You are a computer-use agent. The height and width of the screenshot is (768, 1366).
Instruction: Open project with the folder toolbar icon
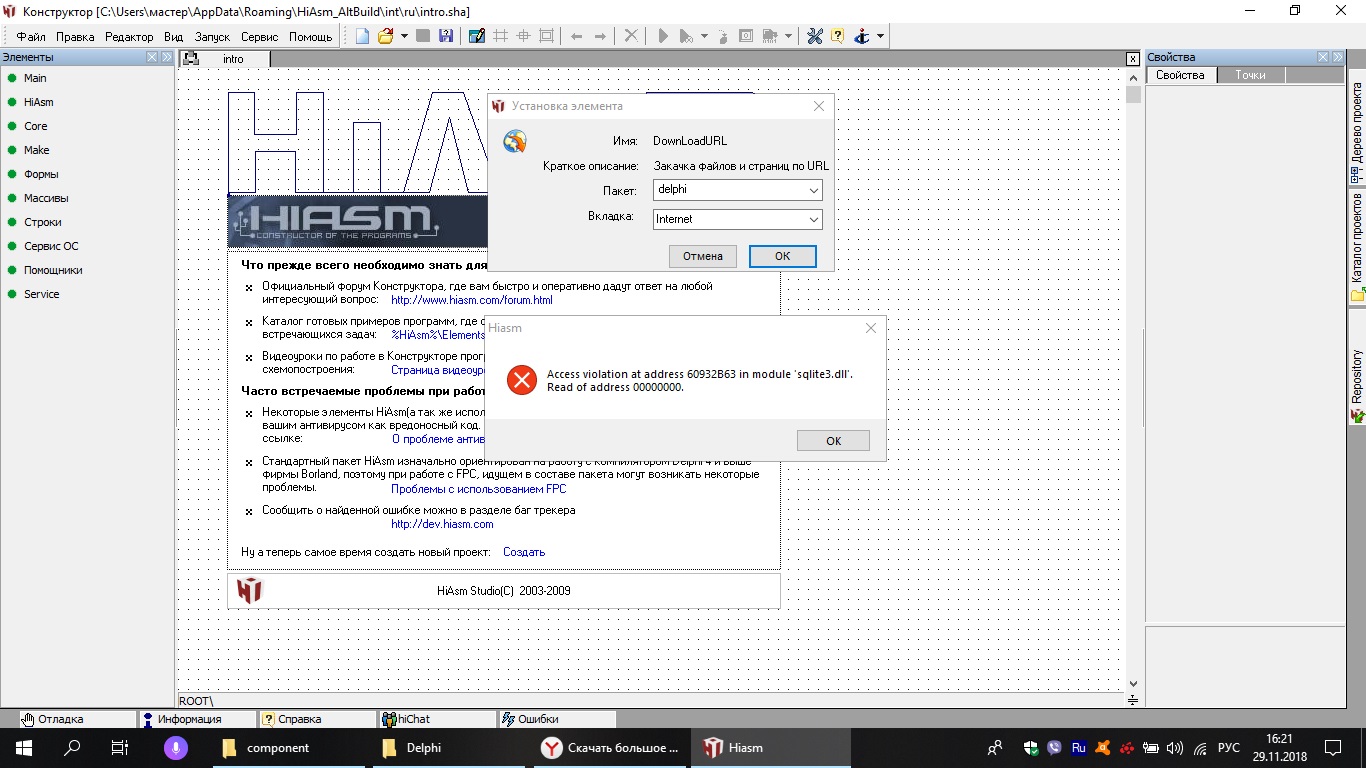[x=385, y=36]
